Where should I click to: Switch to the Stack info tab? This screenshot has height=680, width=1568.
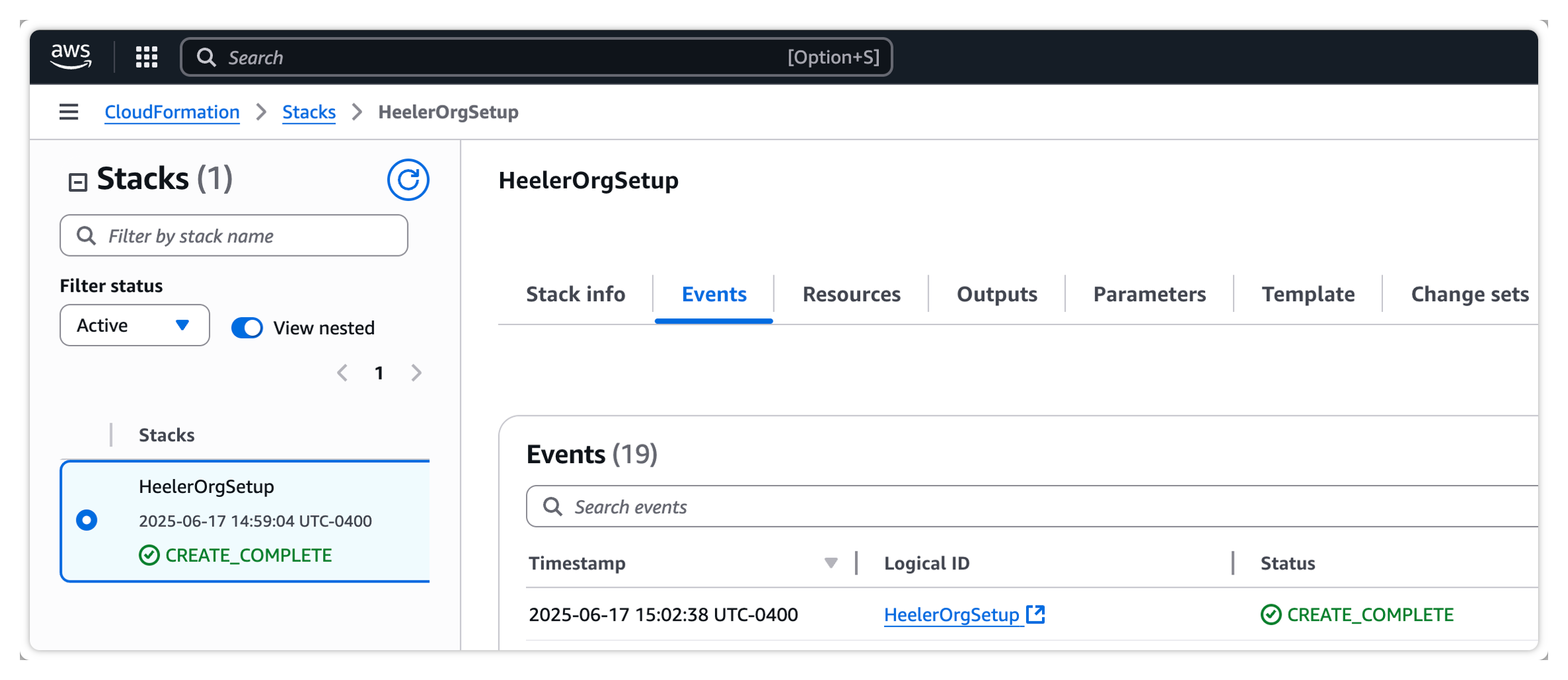576,294
